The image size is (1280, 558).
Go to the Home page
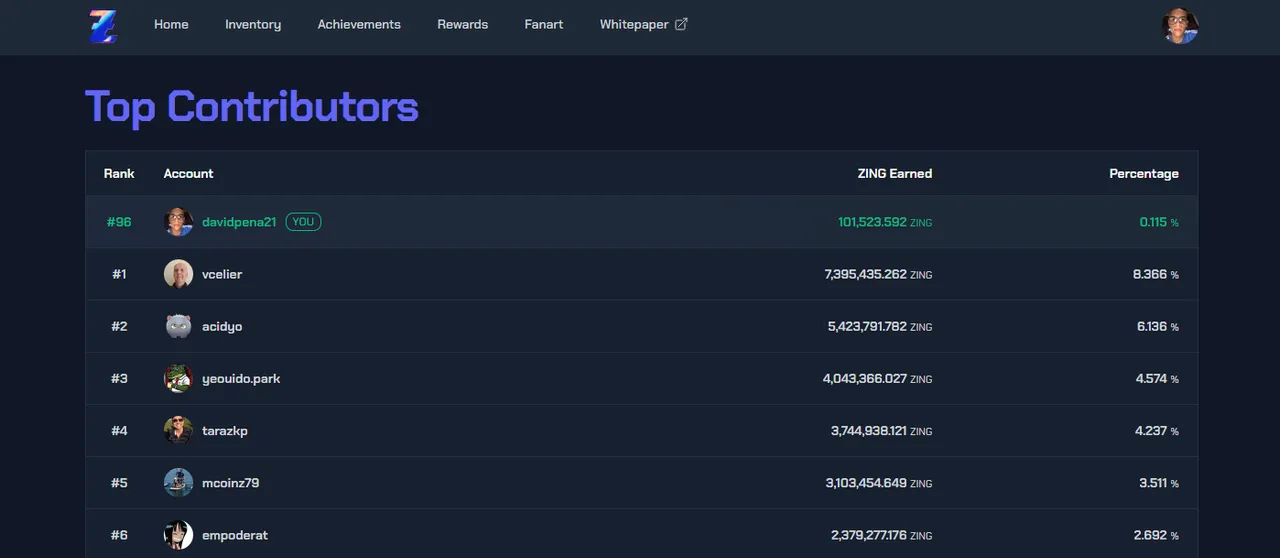click(171, 24)
